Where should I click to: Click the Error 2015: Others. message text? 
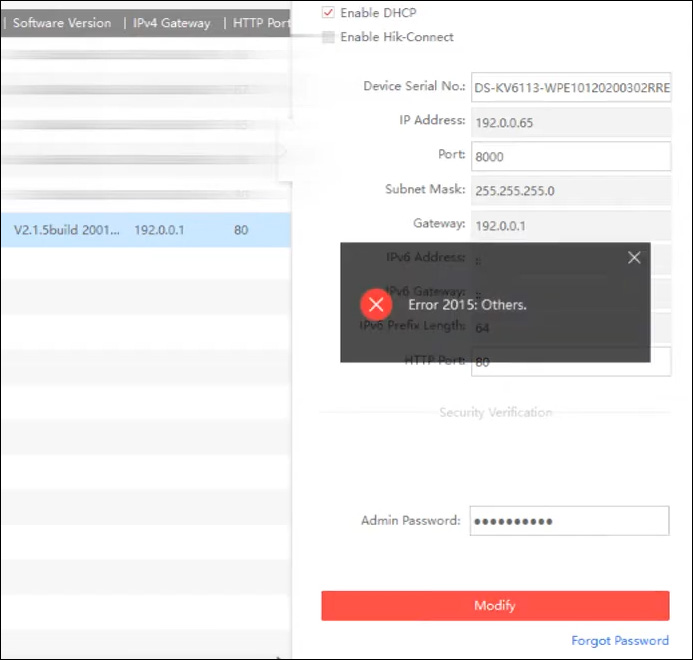(467, 305)
